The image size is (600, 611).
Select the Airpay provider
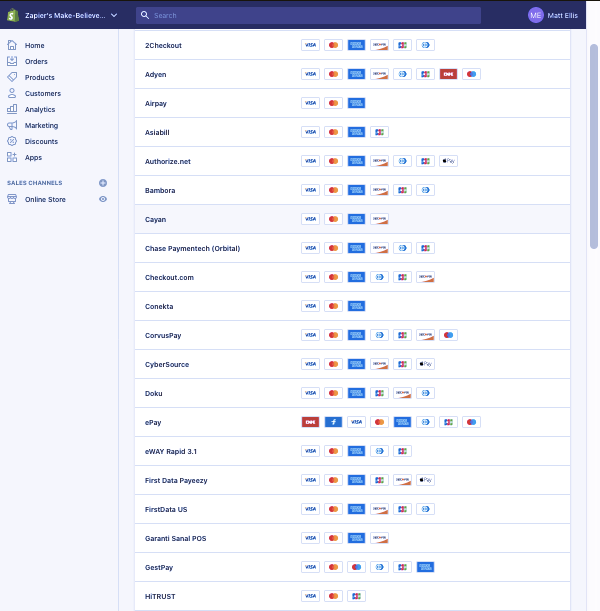(352, 103)
